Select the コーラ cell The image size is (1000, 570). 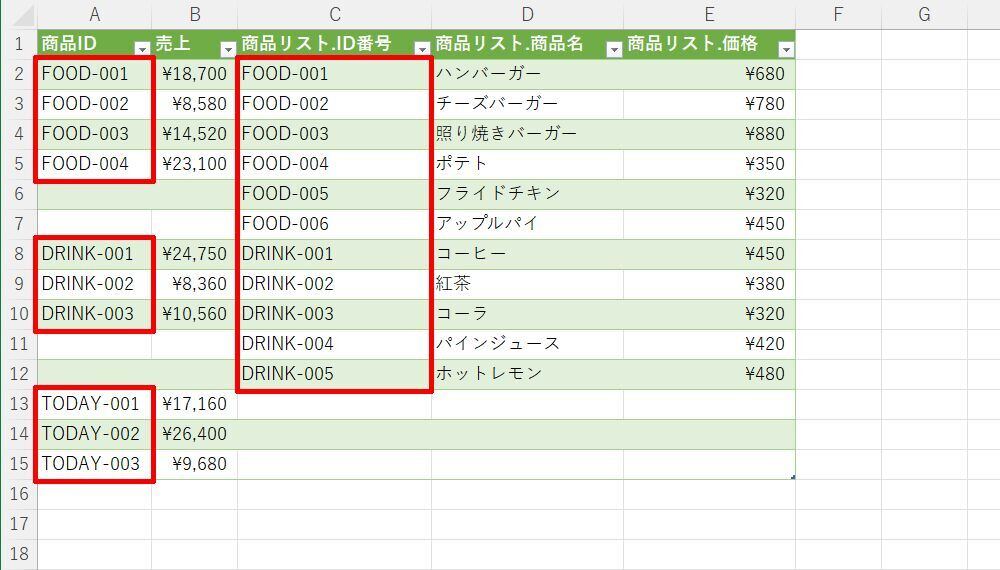pyautogui.click(x=527, y=314)
